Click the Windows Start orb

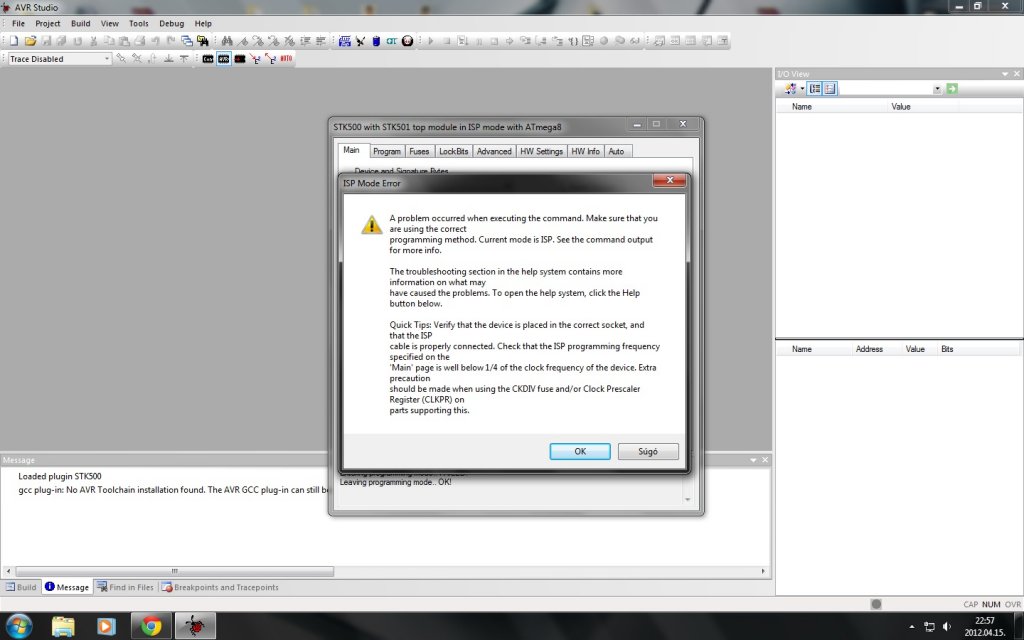point(18,626)
